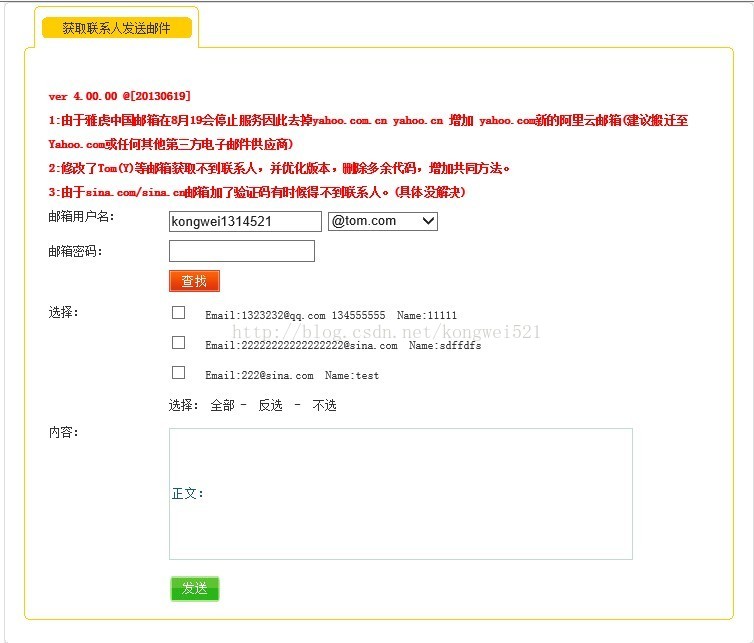Image resolution: width=754 pixels, height=643 pixels.
Task: Open the @tom.com domain dropdown
Action: 383,221
